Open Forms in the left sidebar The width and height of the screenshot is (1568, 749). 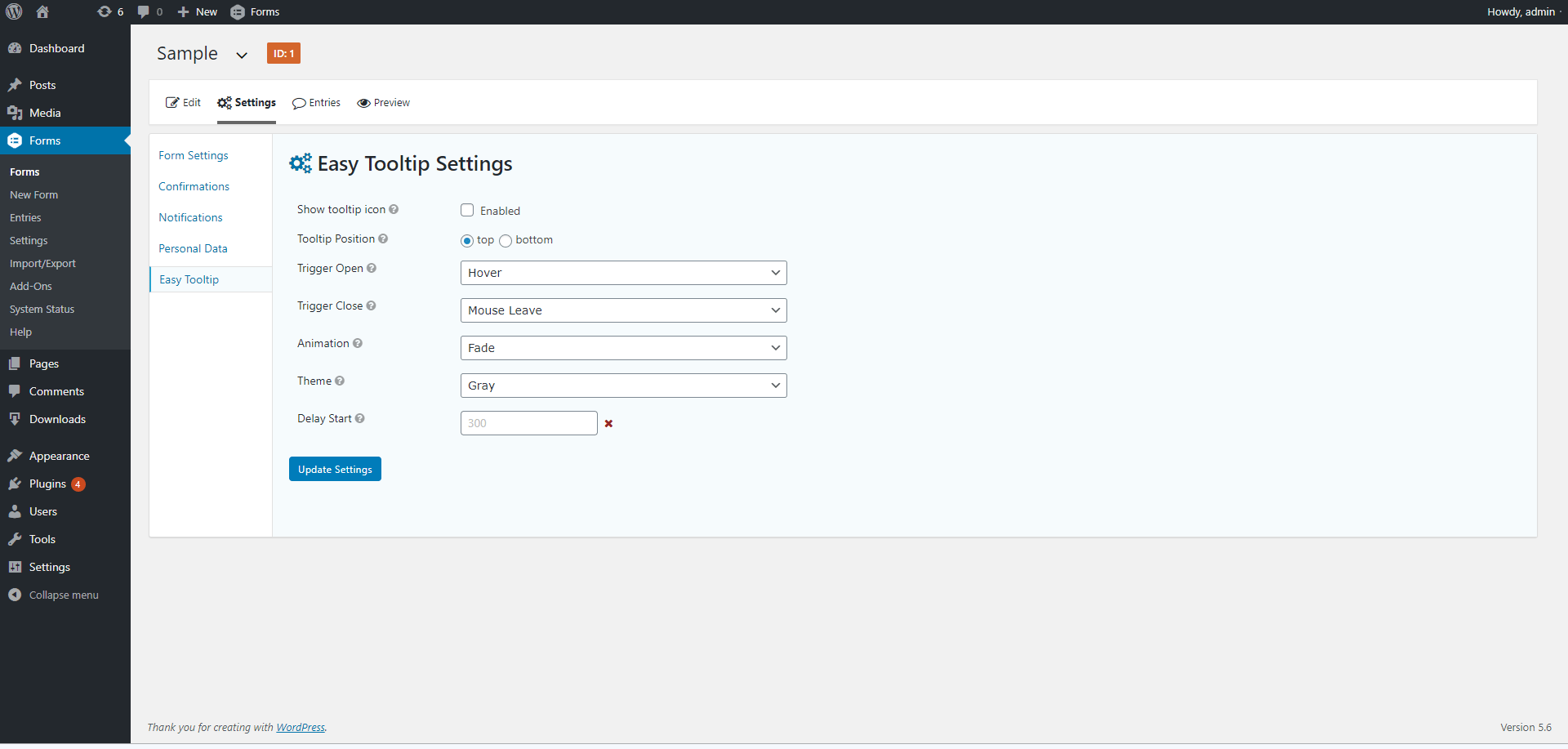pyautogui.click(x=65, y=140)
